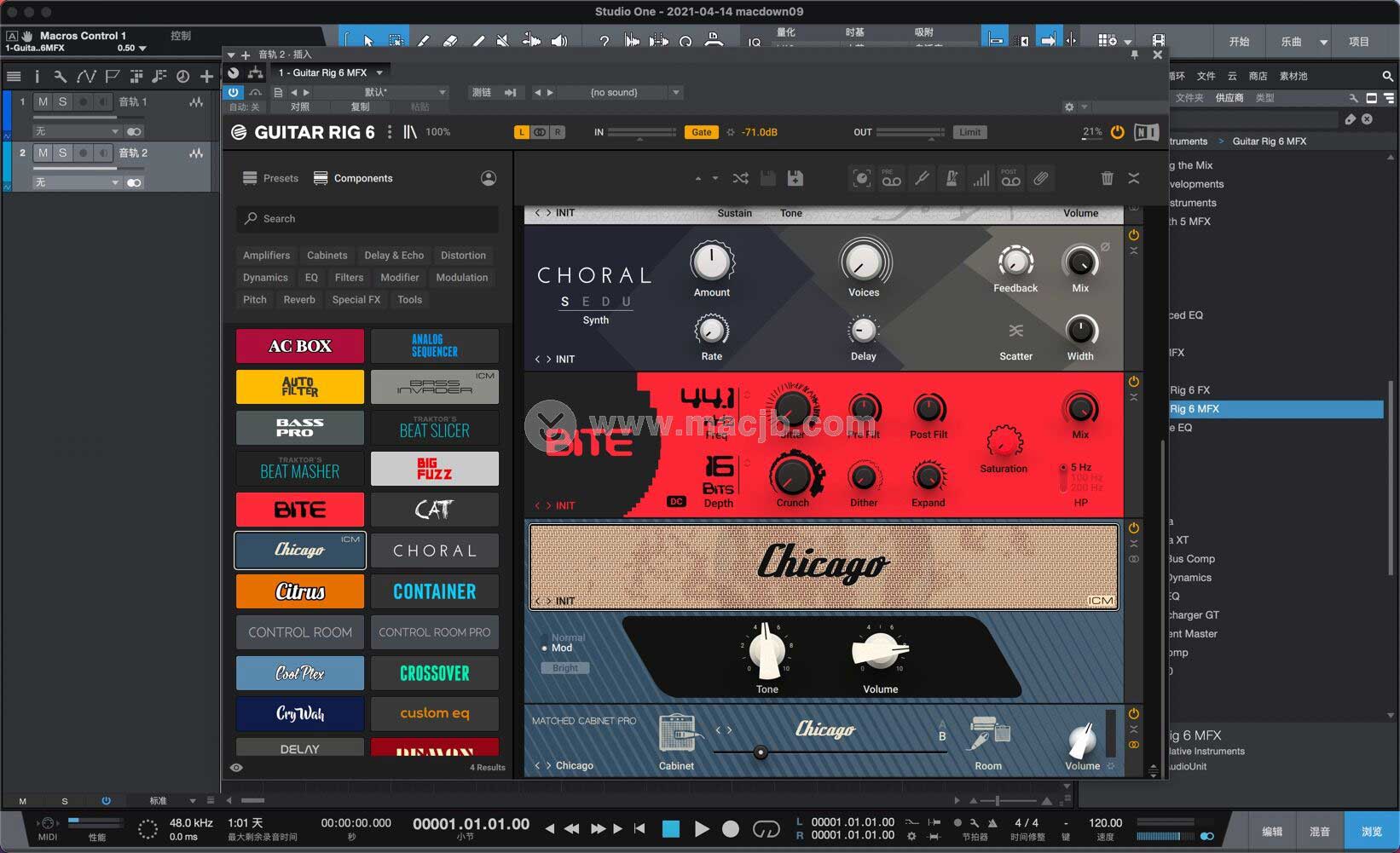Click the add track plus icon
The width and height of the screenshot is (1400, 853).
click(x=206, y=77)
